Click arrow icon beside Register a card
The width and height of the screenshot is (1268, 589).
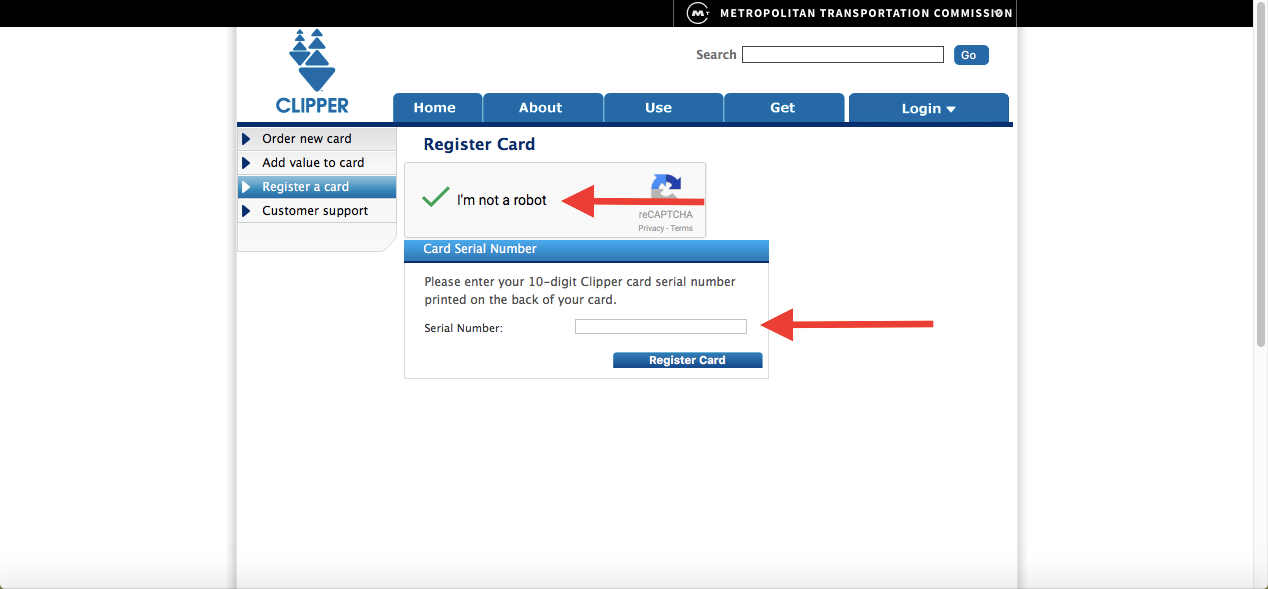point(246,187)
